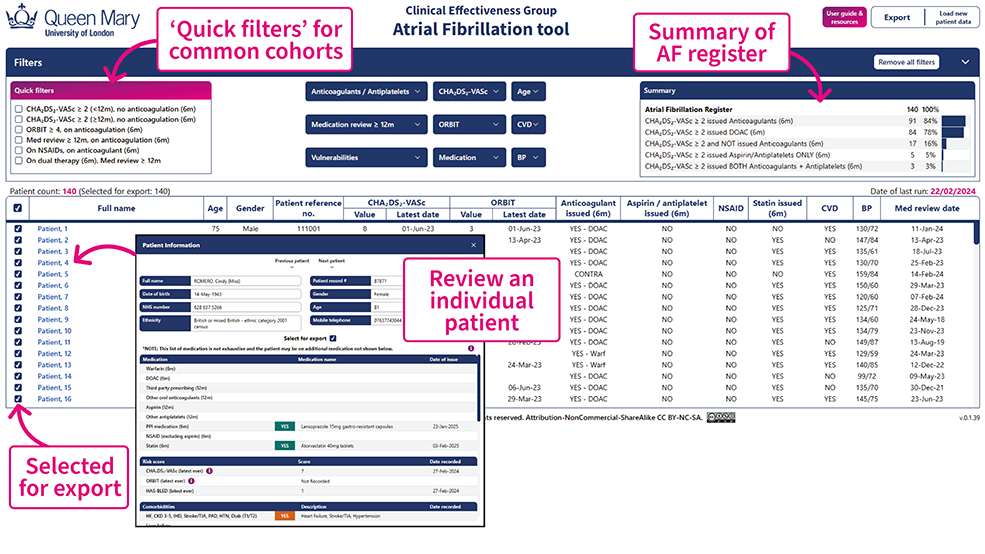This screenshot has width=985, height=554.
Task: Click the orange YES comorbidities badge
Action: coord(284,516)
